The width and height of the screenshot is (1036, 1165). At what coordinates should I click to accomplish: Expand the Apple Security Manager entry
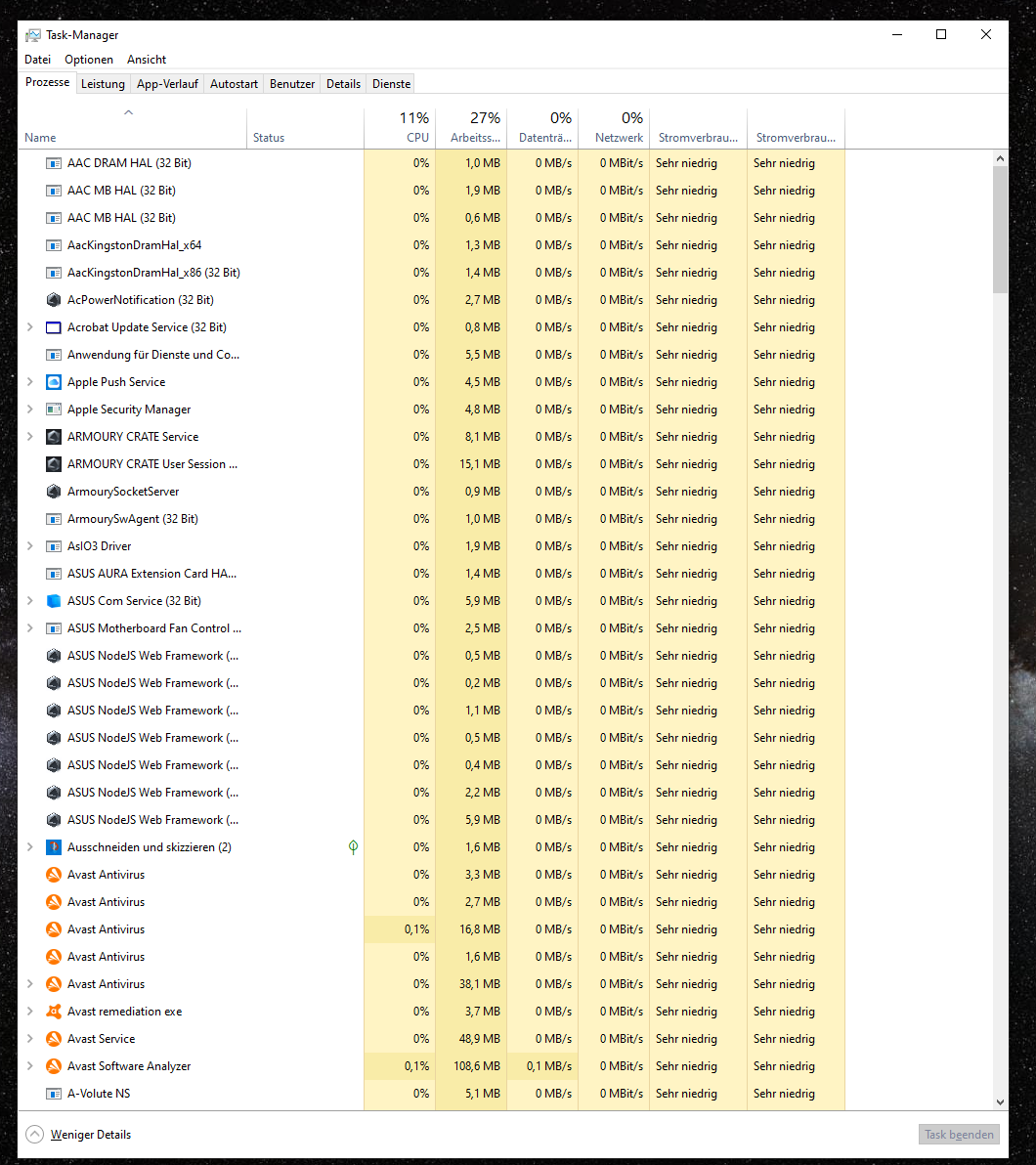pos(29,410)
